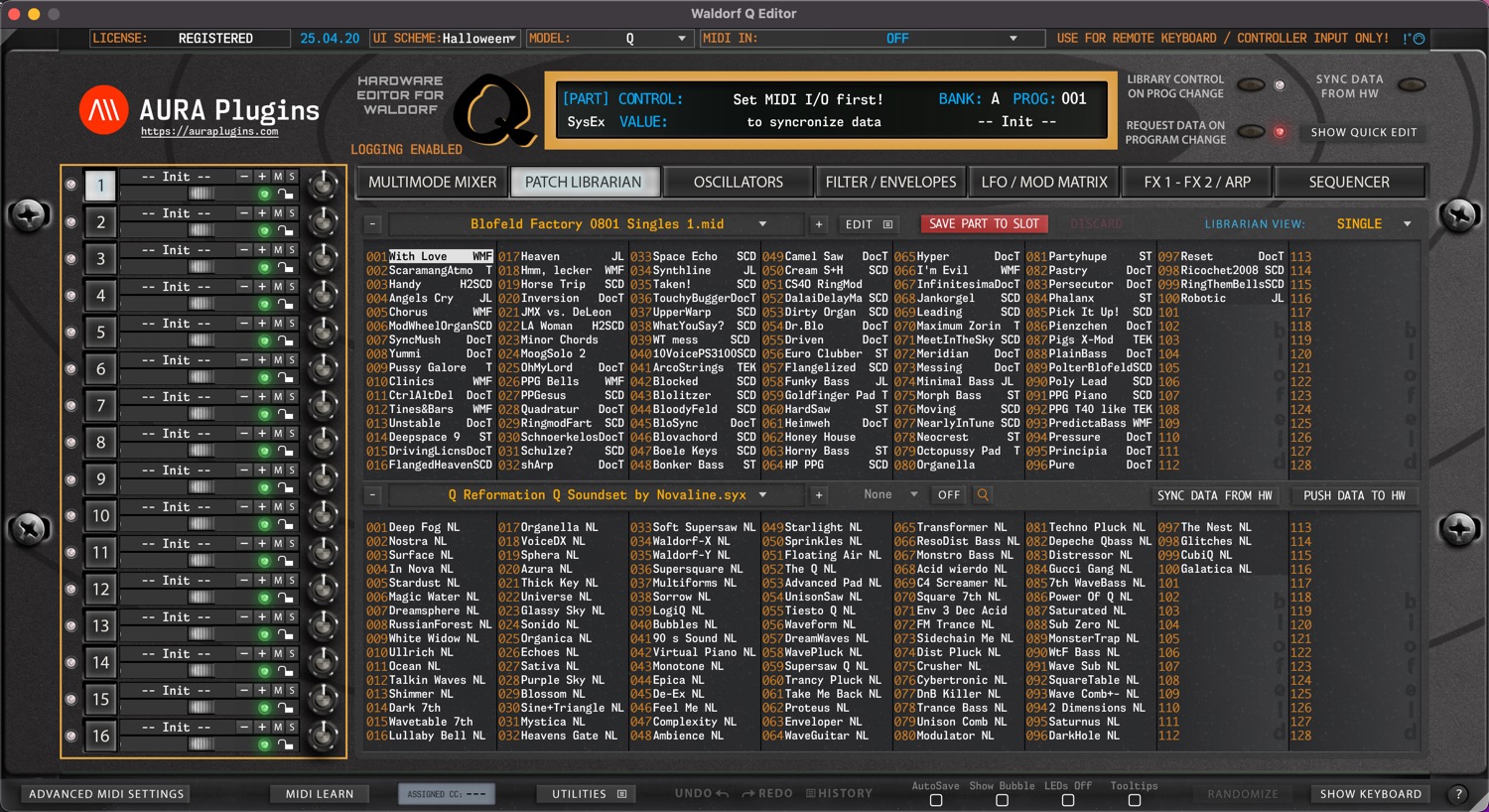Image resolution: width=1489 pixels, height=812 pixels.
Task: Enable the Tooltips checkbox
Action: [x=1134, y=800]
